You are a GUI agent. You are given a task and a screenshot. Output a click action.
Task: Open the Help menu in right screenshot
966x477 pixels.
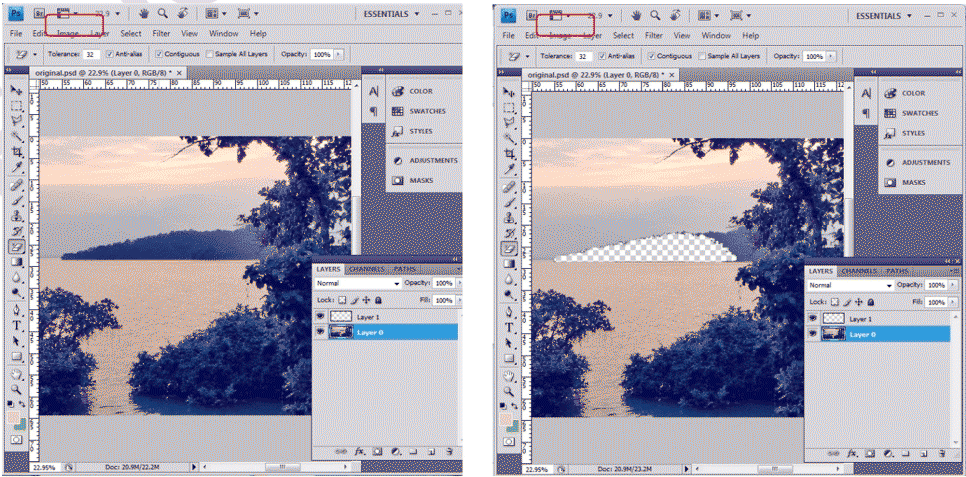click(x=751, y=36)
